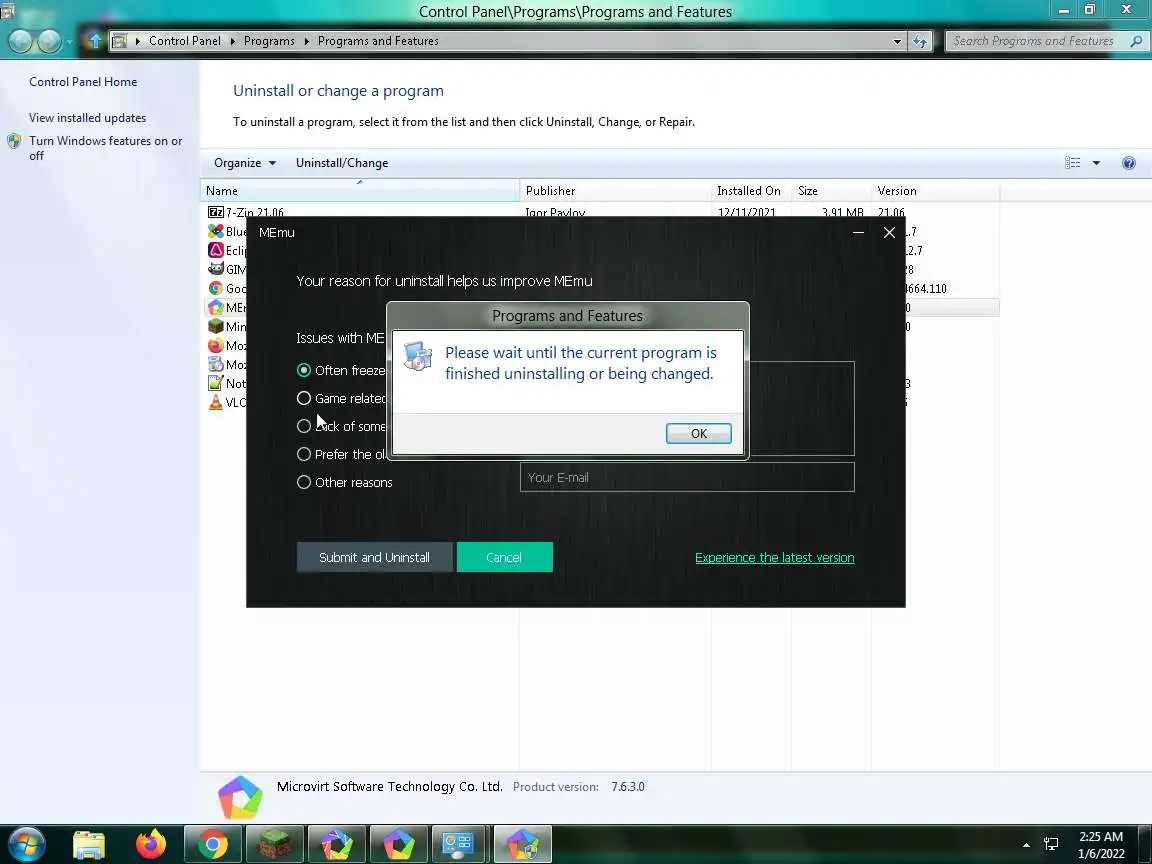Select the Minecraft program icon in list
1152x864 pixels.
click(215, 326)
